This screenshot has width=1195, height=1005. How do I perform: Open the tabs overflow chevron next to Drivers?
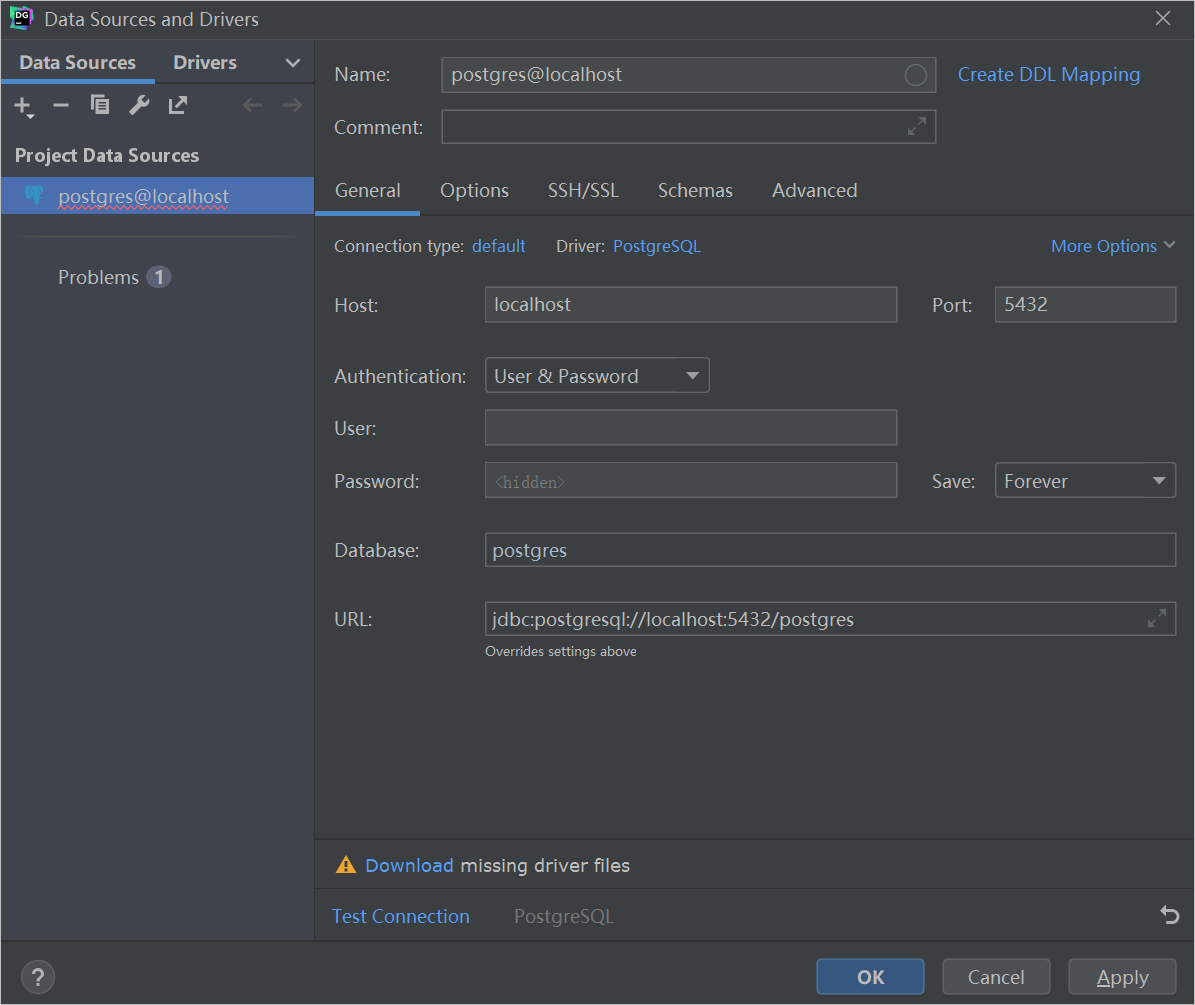(292, 63)
